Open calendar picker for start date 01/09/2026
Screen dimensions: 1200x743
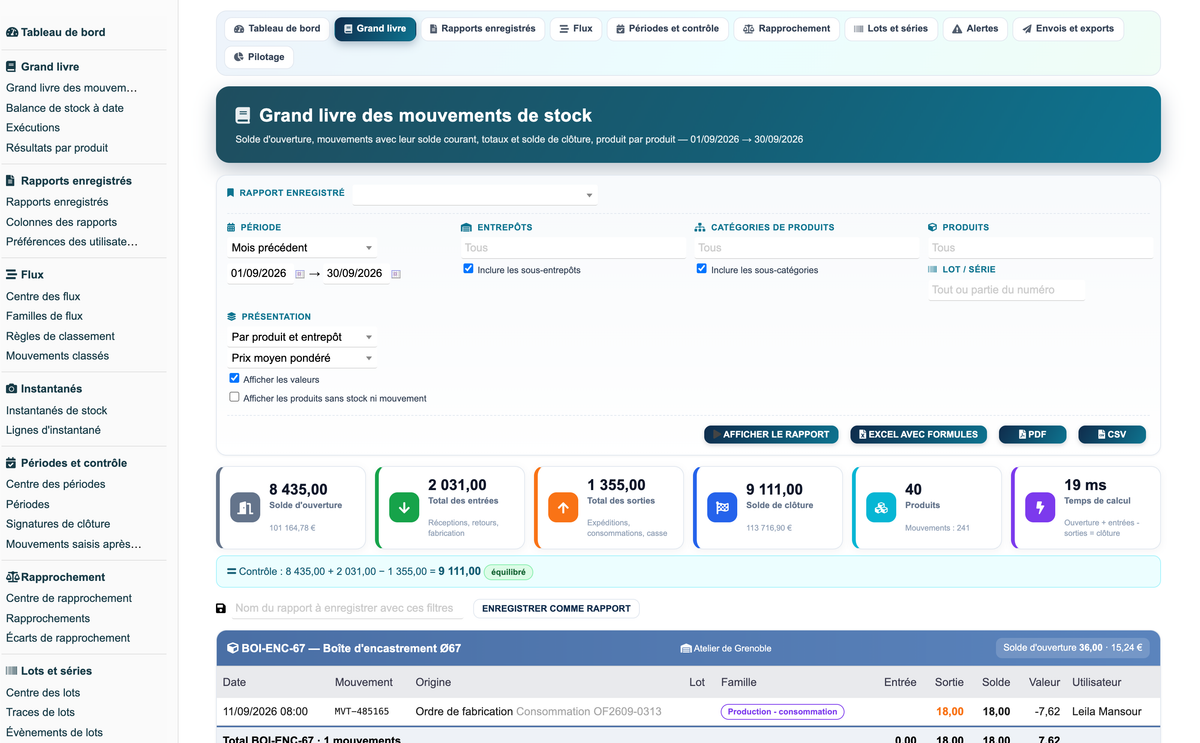coord(300,274)
